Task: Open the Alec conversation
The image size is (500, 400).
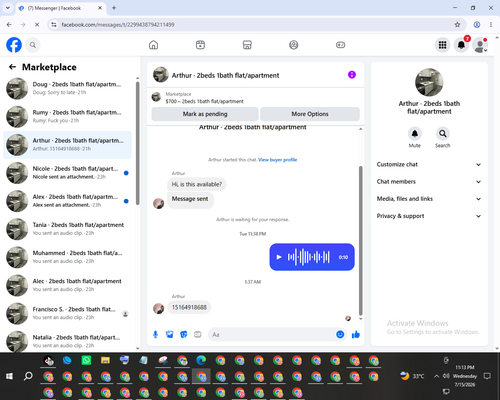Action: pos(67,285)
